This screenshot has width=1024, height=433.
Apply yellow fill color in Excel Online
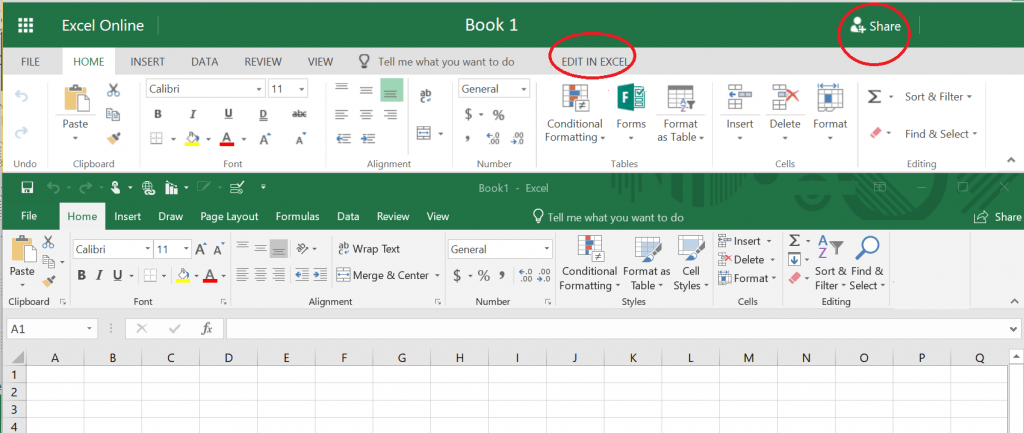click(x=192, y=138)
